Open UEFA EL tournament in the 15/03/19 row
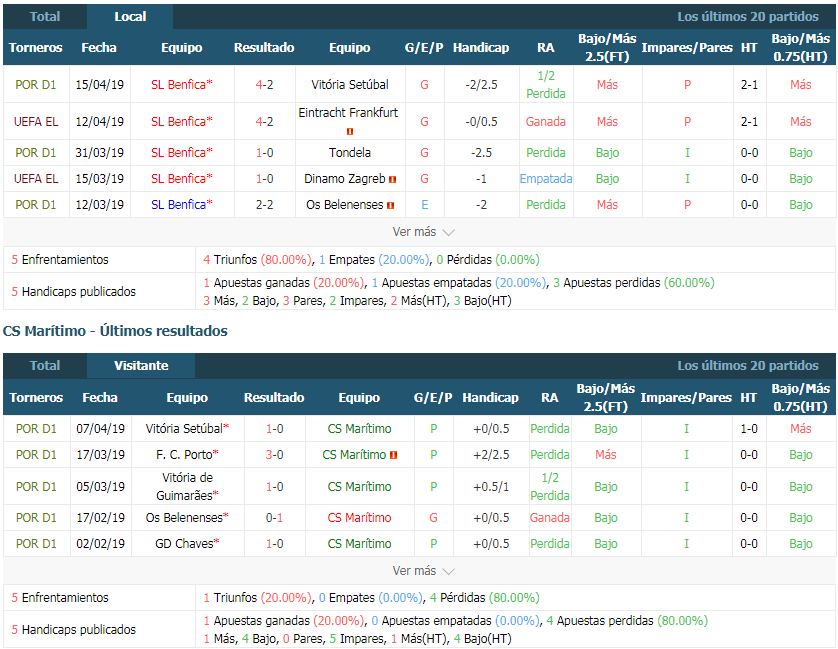Screen dimensions: 838x649 36,179
